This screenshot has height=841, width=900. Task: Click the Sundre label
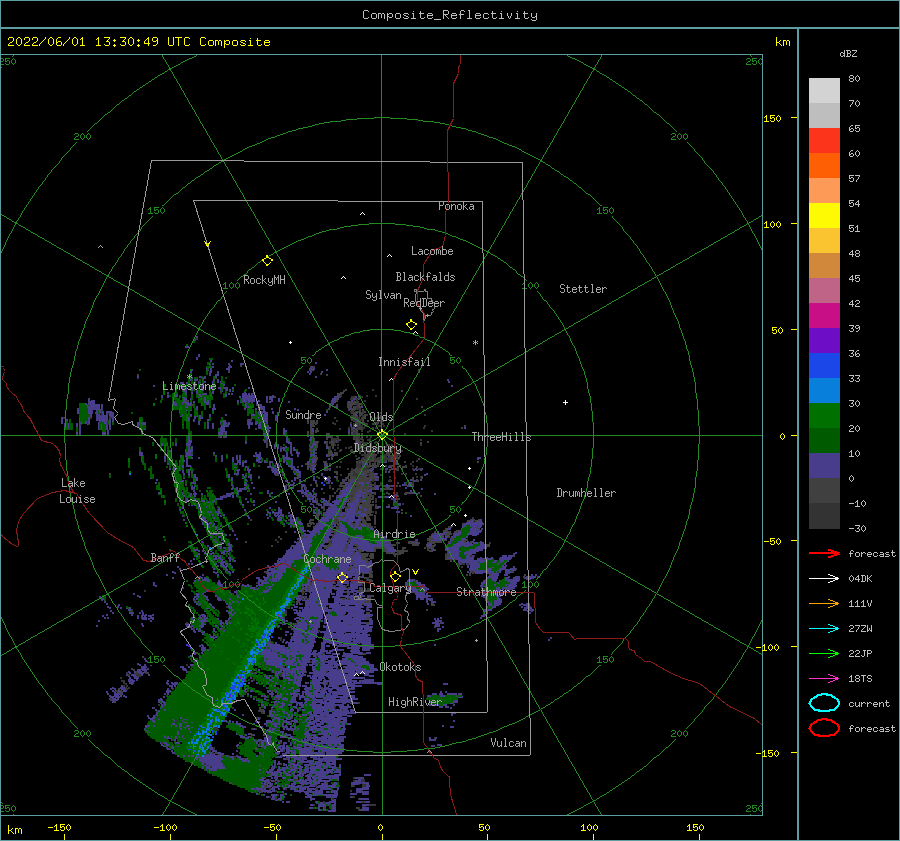[303, 414]
